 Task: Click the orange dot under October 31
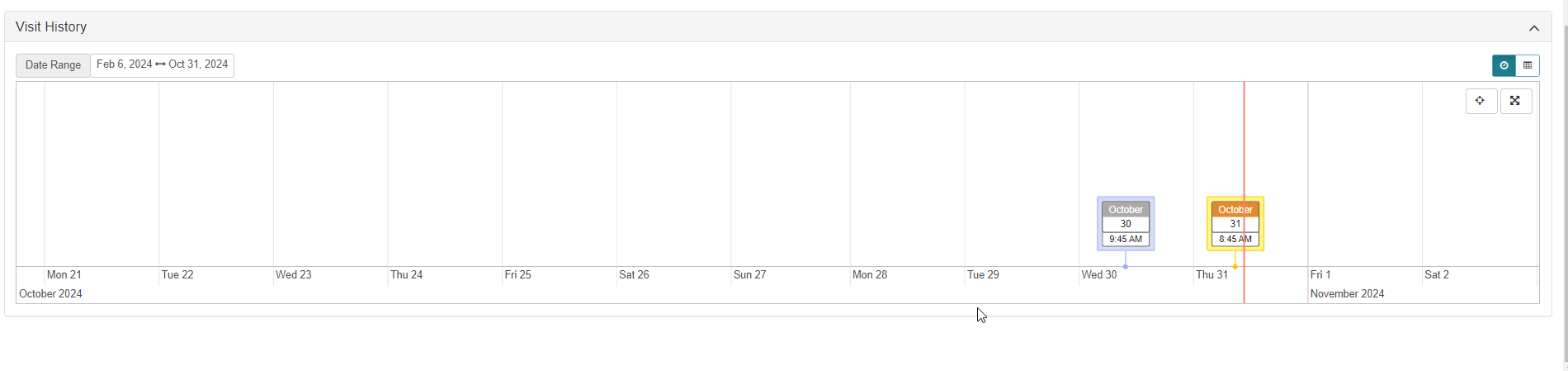tap(1235, 267)
